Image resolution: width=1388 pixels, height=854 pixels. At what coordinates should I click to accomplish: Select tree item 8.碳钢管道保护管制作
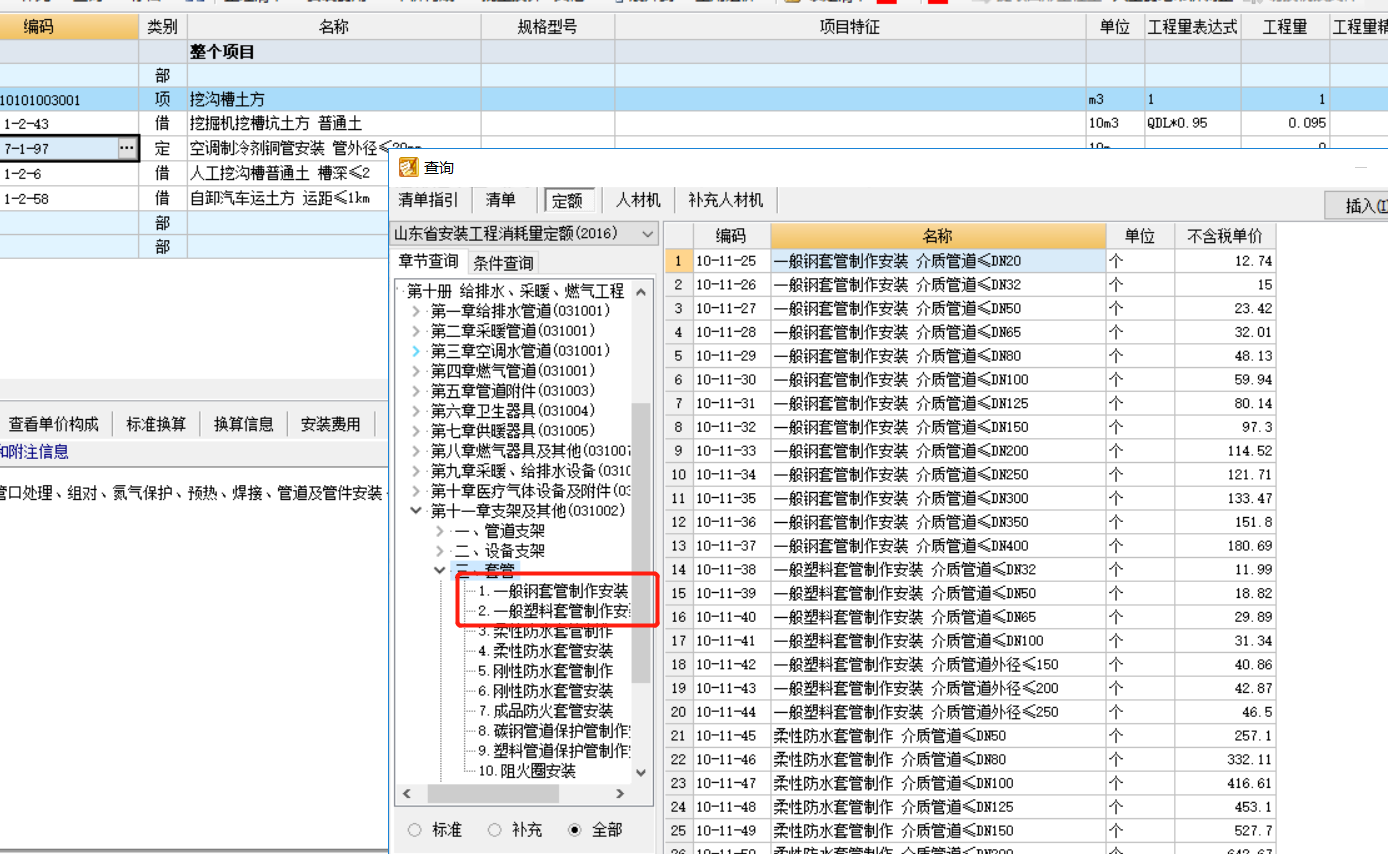pyautogui.click(x=553, y=731)
